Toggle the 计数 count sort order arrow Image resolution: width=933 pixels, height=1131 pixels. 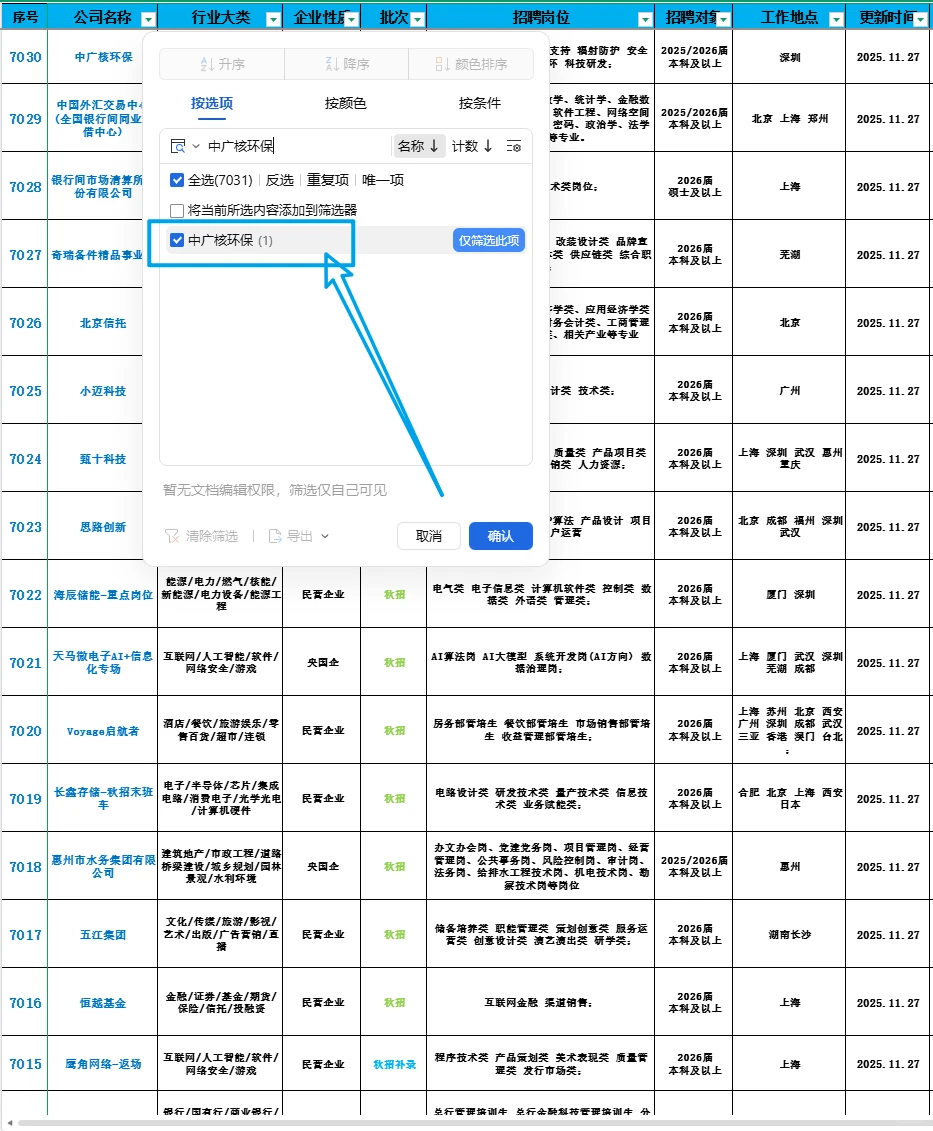click(489, 147)
